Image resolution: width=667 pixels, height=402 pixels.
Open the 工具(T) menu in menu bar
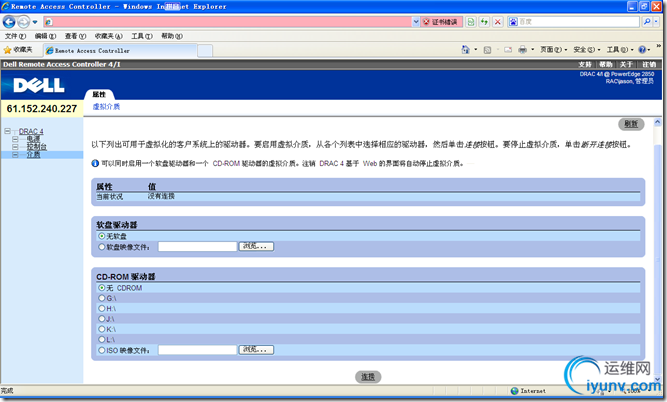tap(142, 36)
